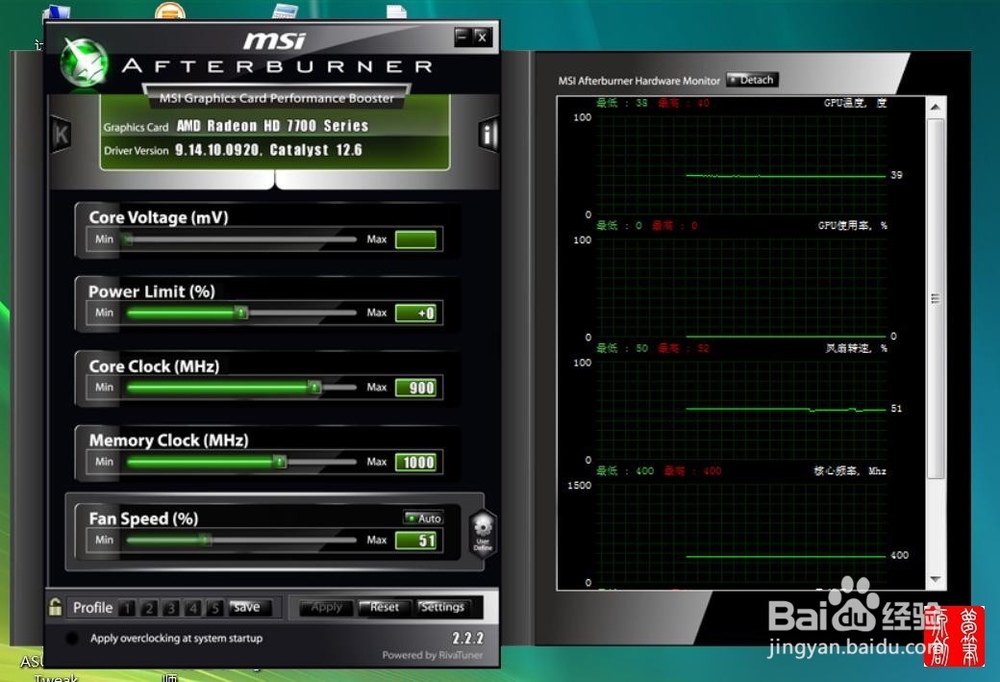This screenshot has height=682, width=1000.
Task: Click the fan User Define gear icon
Action: [x=483, y=534]
